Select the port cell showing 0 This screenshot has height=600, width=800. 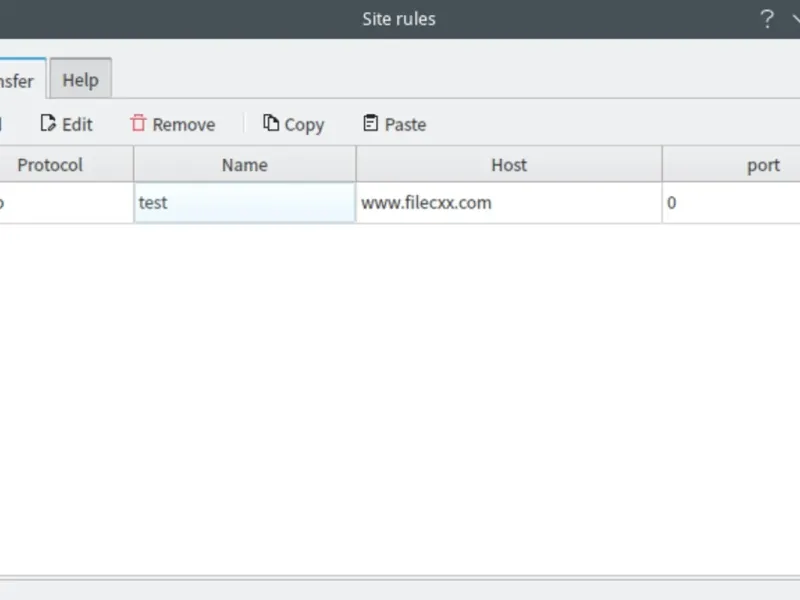(731, 203)
